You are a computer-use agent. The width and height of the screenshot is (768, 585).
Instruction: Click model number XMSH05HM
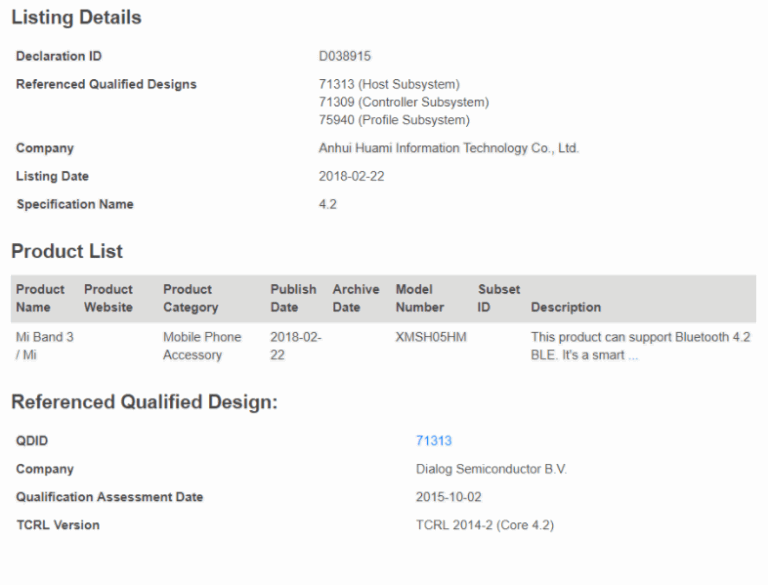click(431, 338)
